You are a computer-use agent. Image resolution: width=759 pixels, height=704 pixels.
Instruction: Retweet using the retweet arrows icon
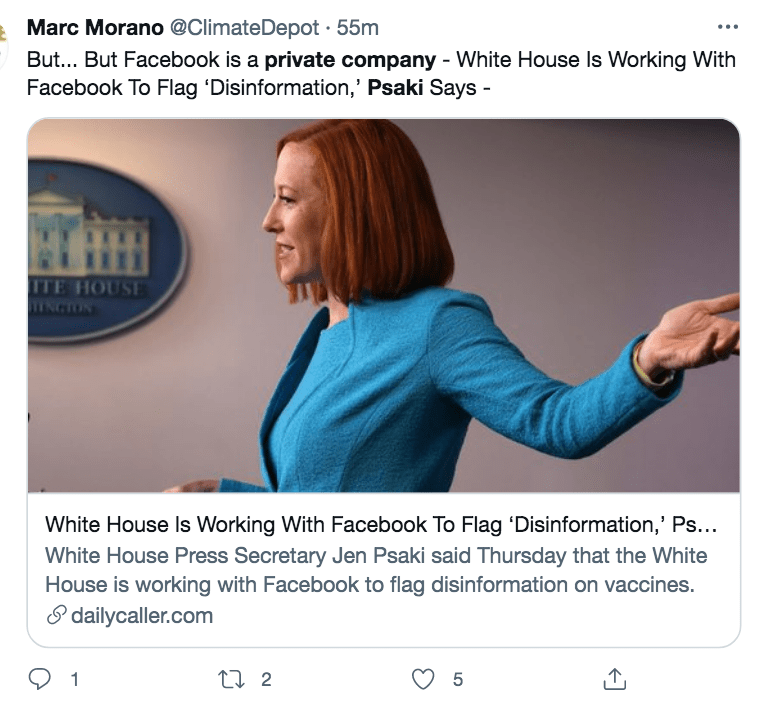click(x=231, y=679)
